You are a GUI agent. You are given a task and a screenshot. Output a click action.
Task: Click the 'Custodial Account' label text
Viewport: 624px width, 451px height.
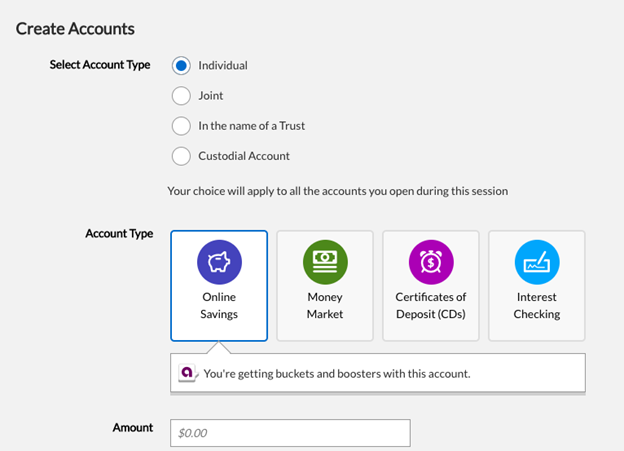tap(244, 156)
